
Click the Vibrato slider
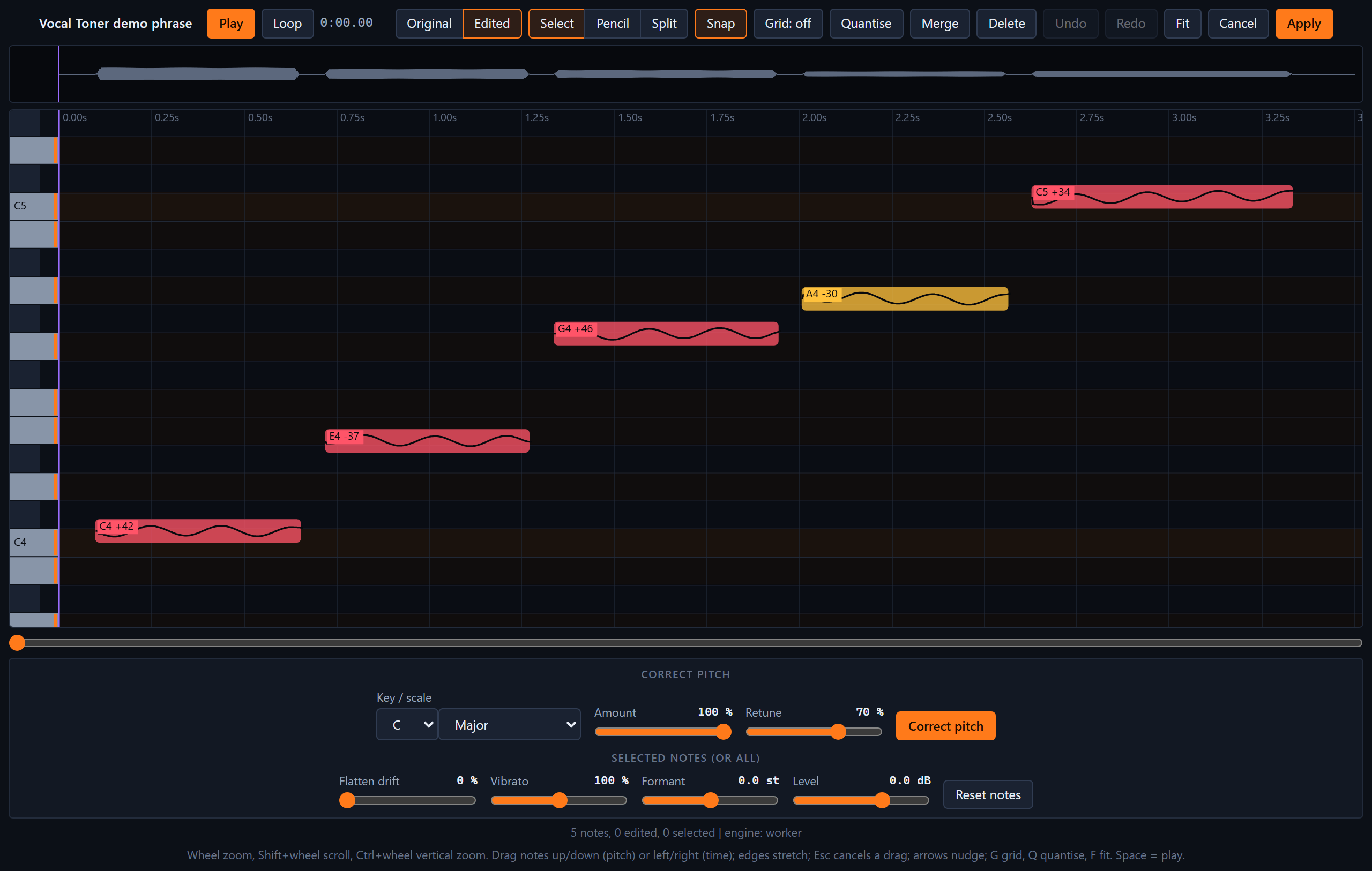coord(558,800)
